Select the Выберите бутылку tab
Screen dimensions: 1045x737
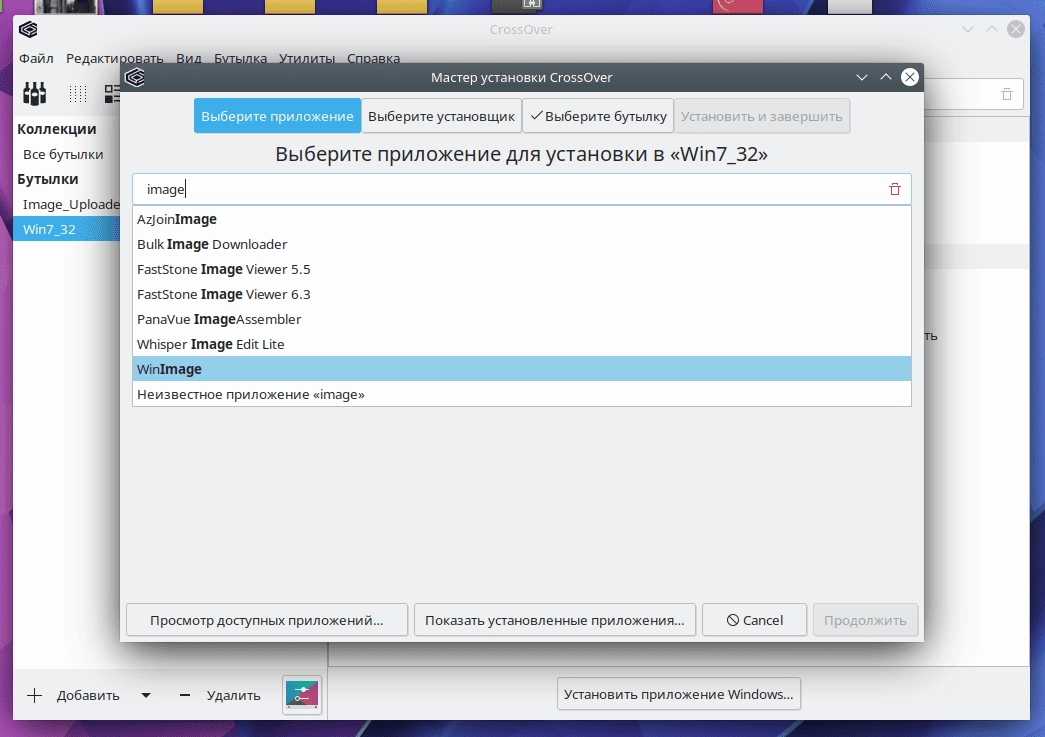point(598,116)
